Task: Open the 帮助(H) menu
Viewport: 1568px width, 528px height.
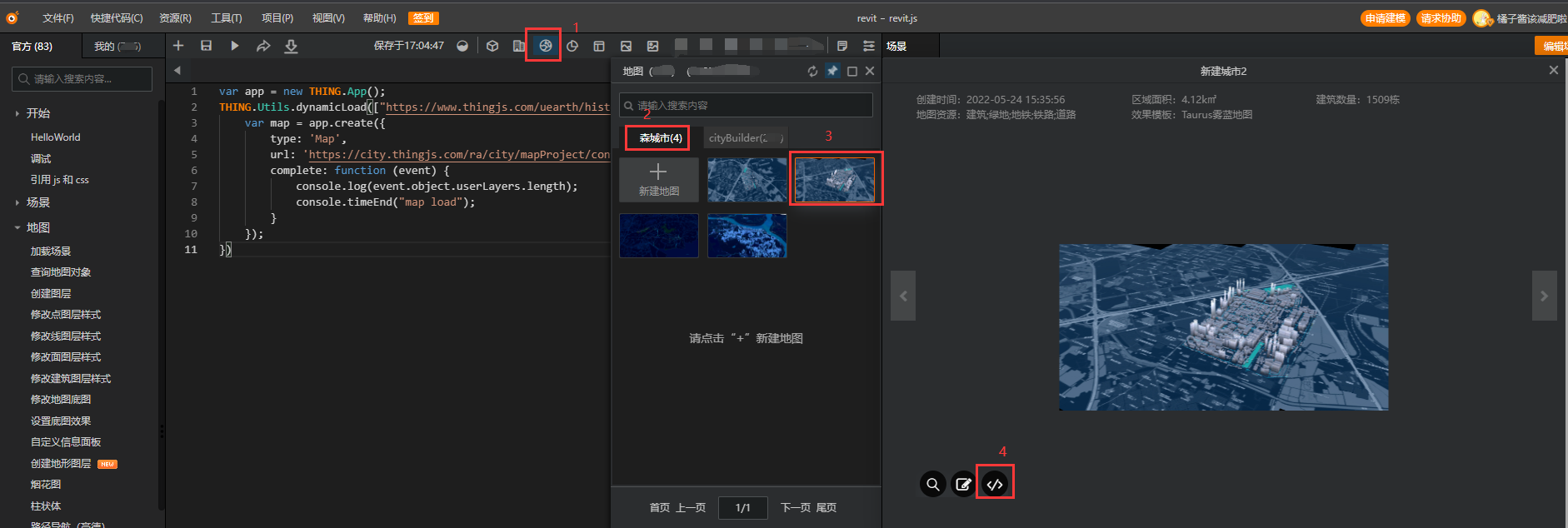Action: (x=379, y=18)
